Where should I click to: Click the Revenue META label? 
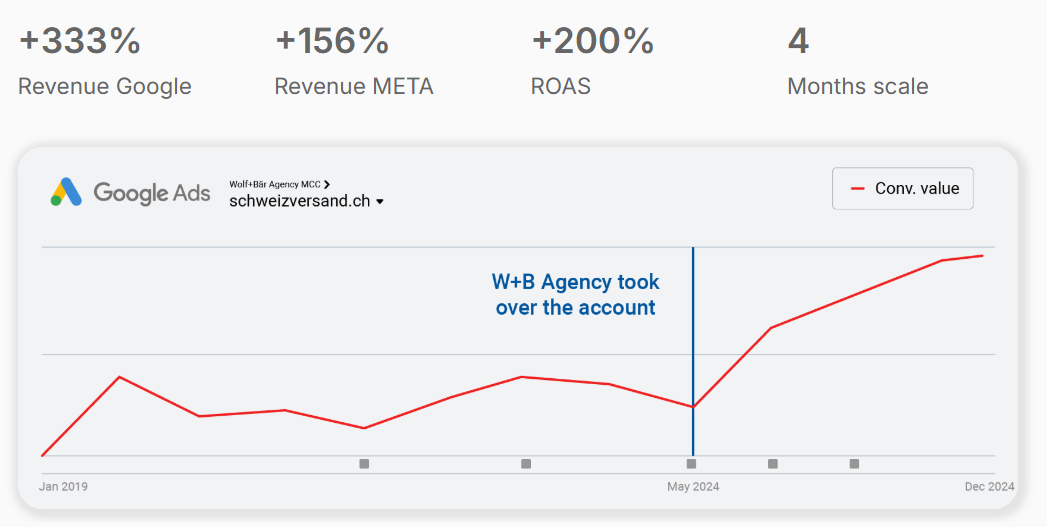pos(354,86)
